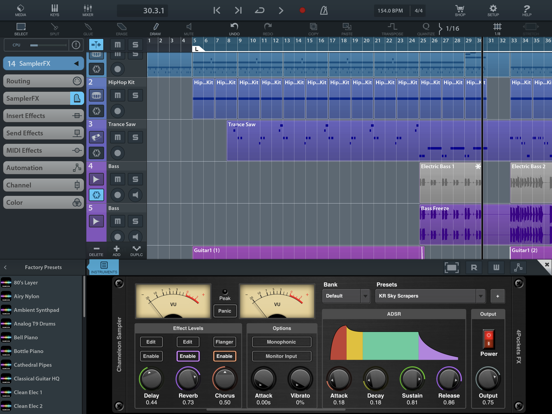Screen dimensions: 552x414
Task: Open the 1/16 quantize value selector
Action: [x=449, y=29]
